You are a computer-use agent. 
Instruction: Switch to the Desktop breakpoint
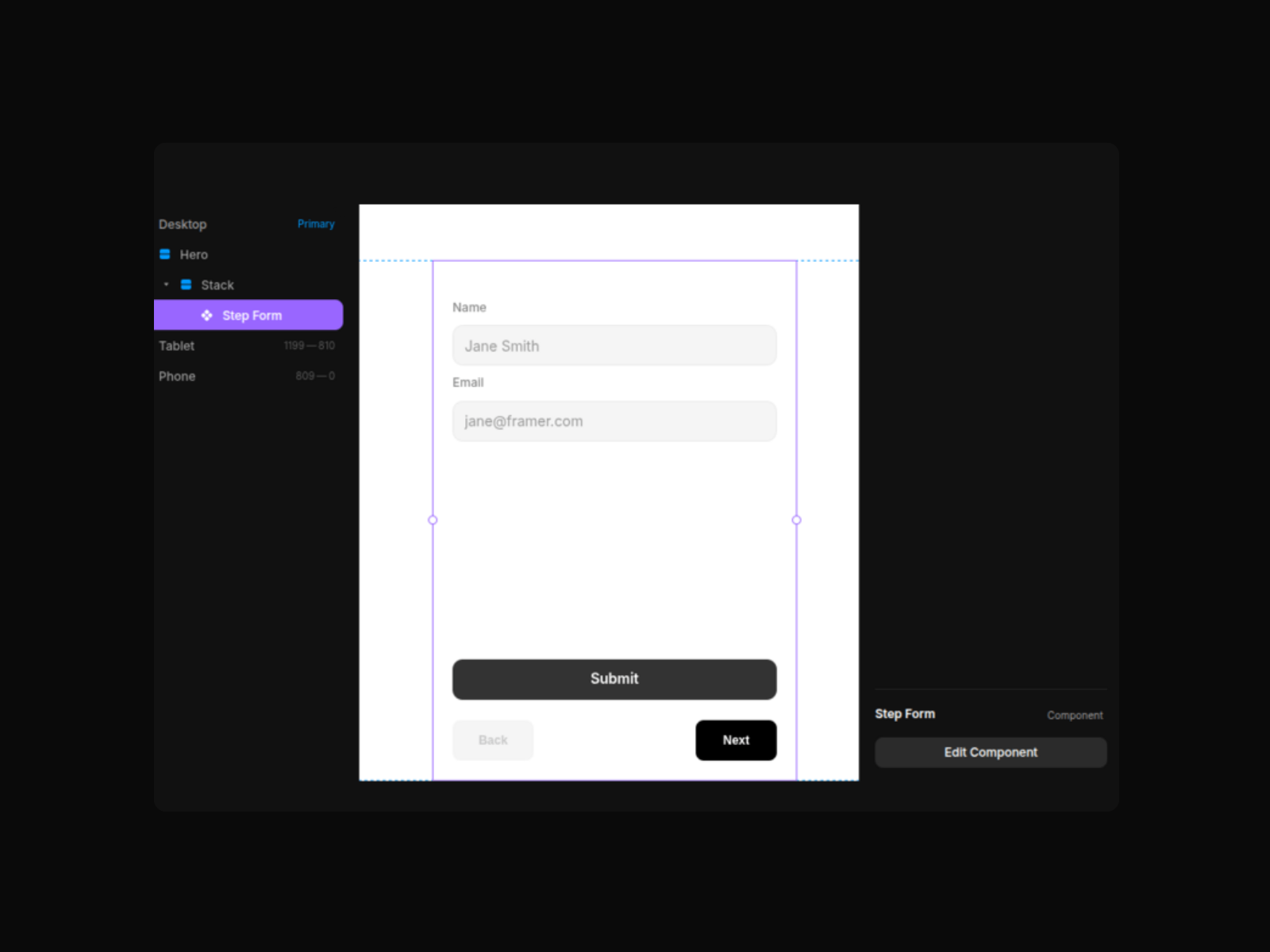point(183,225)
